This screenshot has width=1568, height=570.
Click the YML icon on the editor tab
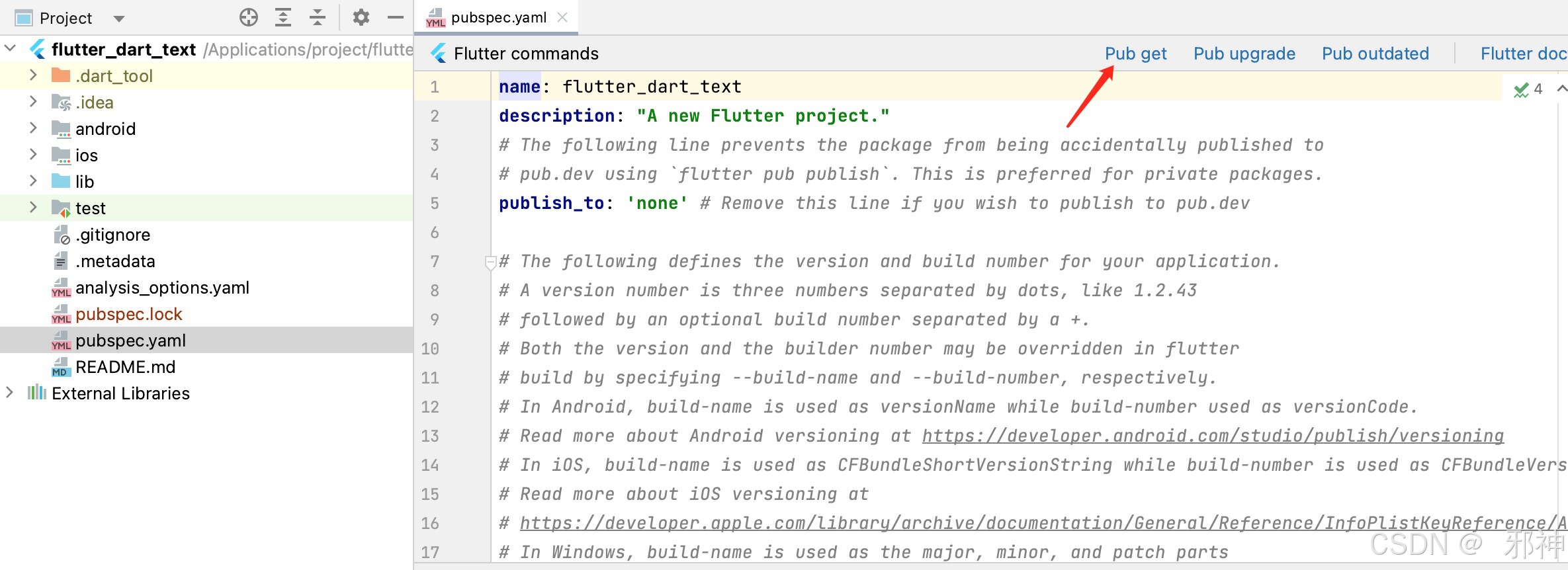click(435, 18)
